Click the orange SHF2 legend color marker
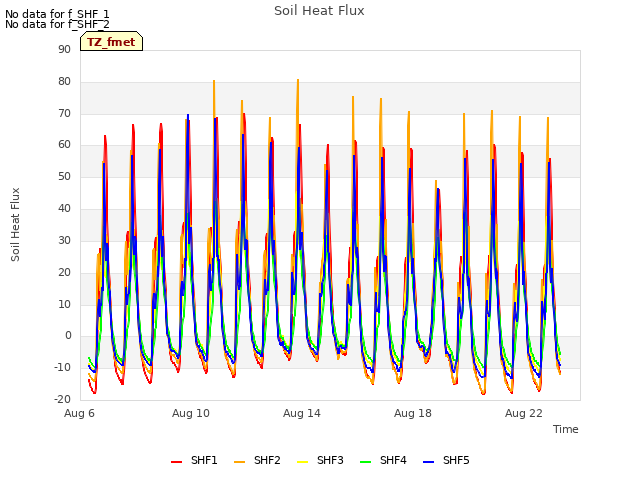 pyautogui.click(x=239, y=462)
